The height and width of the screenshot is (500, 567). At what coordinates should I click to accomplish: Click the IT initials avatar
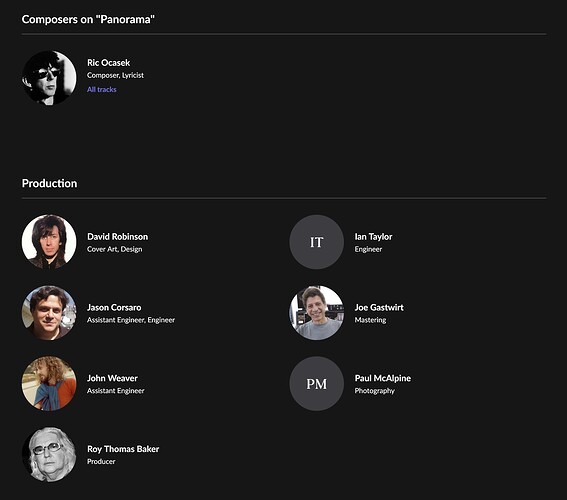pyautogui.click(x=316, y=242)
